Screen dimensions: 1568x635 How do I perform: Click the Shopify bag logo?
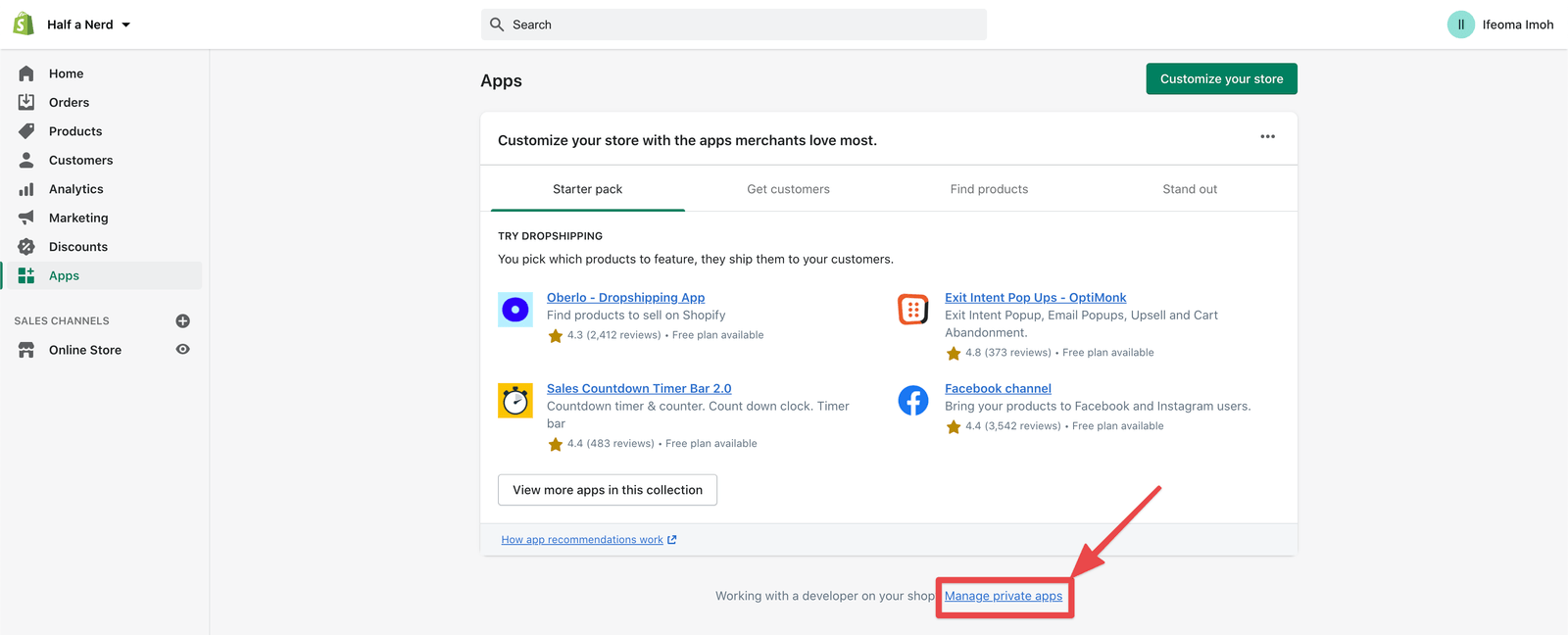(x=24, y=24)
